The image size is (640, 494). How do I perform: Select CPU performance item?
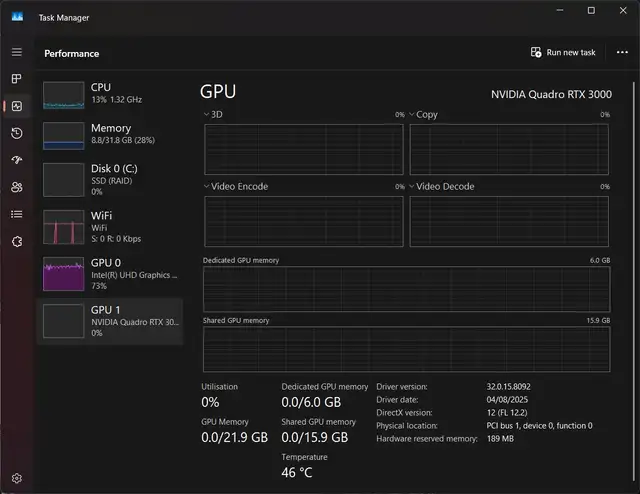pos(110,94)
